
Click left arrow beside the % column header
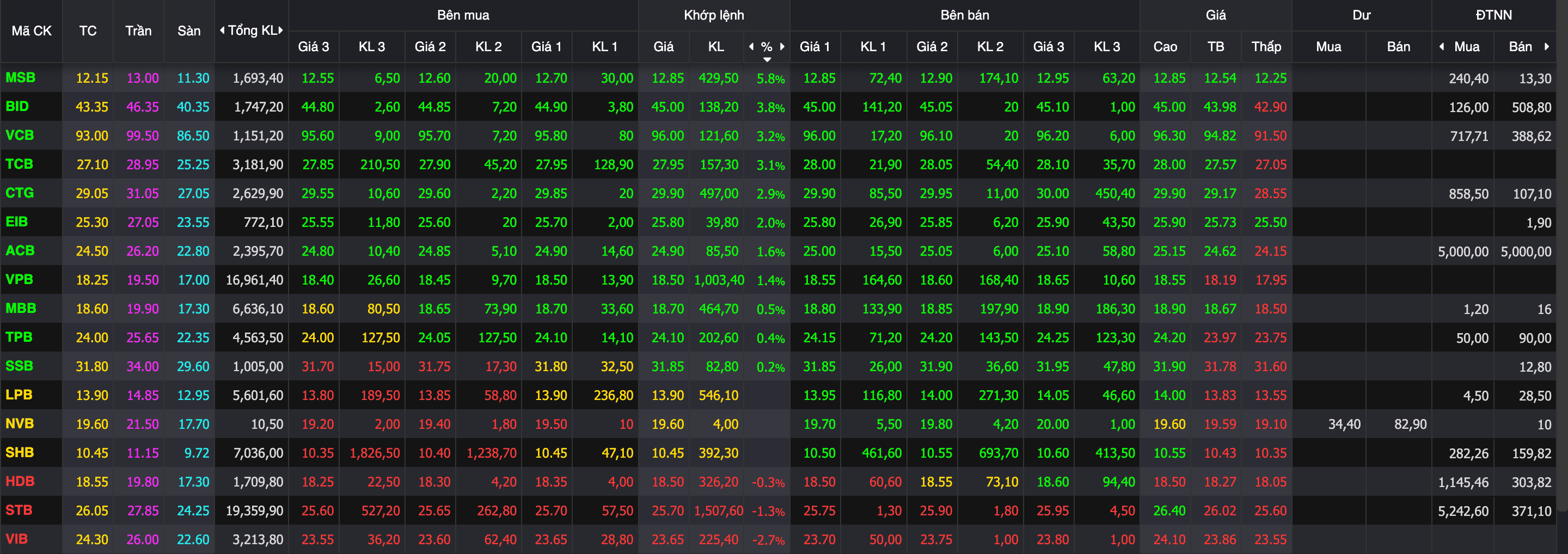751,46
